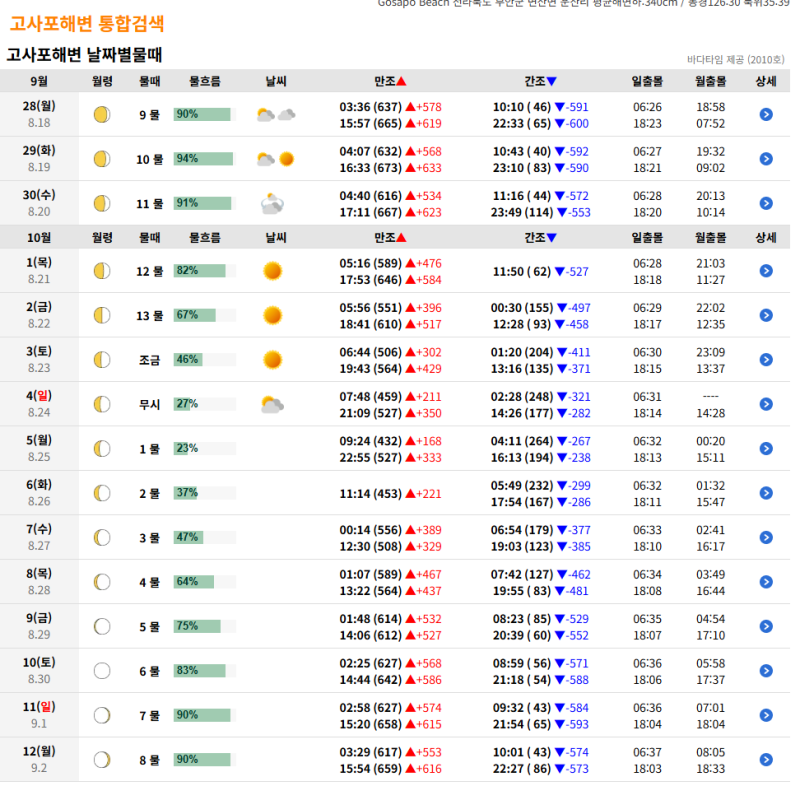Image resolution: width=800 pixels, height=786 pixels.
Task: Open detail arrow for 6(화) row
Action: [766, 493]
